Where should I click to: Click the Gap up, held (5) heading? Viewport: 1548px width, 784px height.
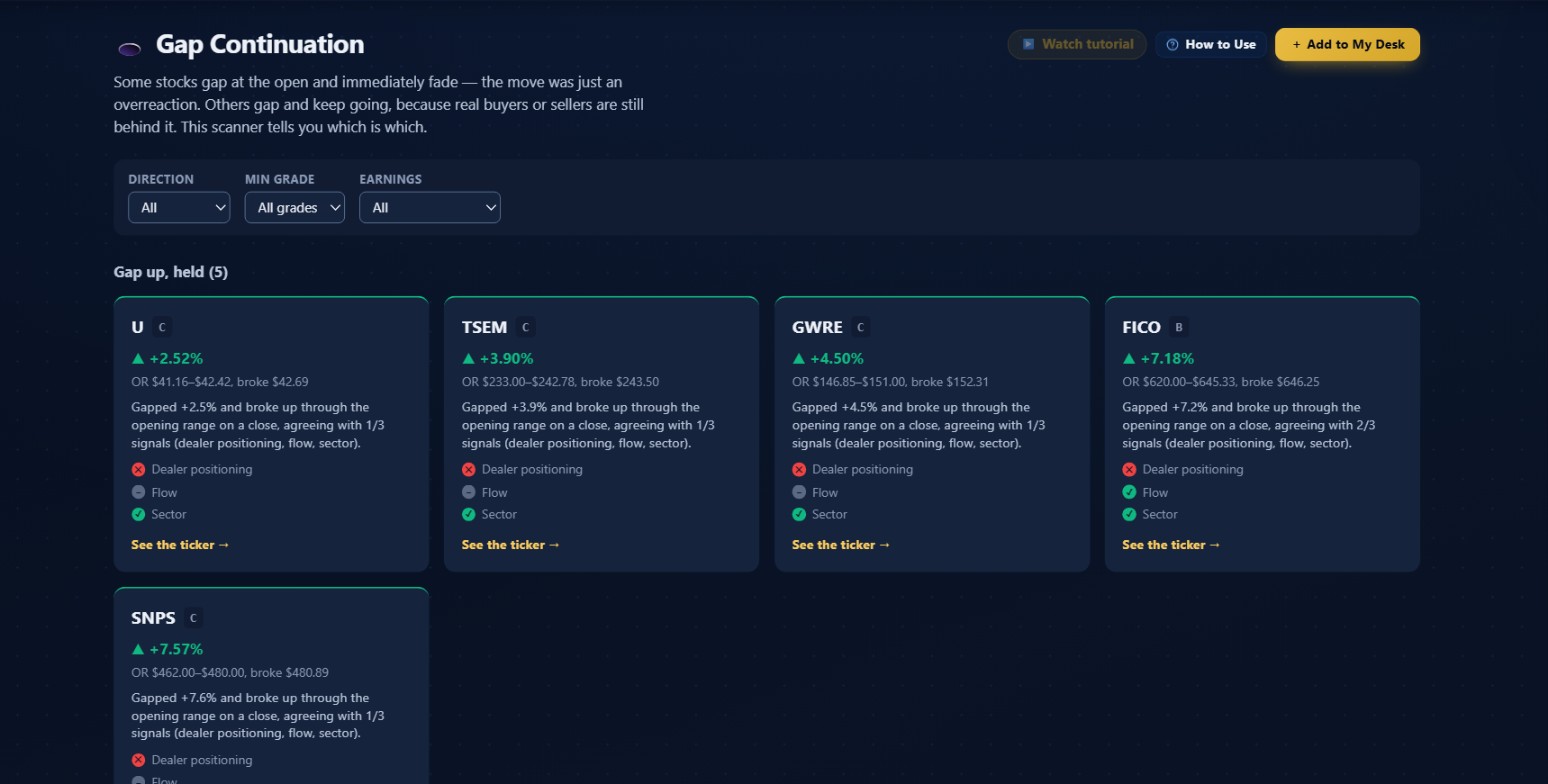pyautogui.click(x=171, y=272)
